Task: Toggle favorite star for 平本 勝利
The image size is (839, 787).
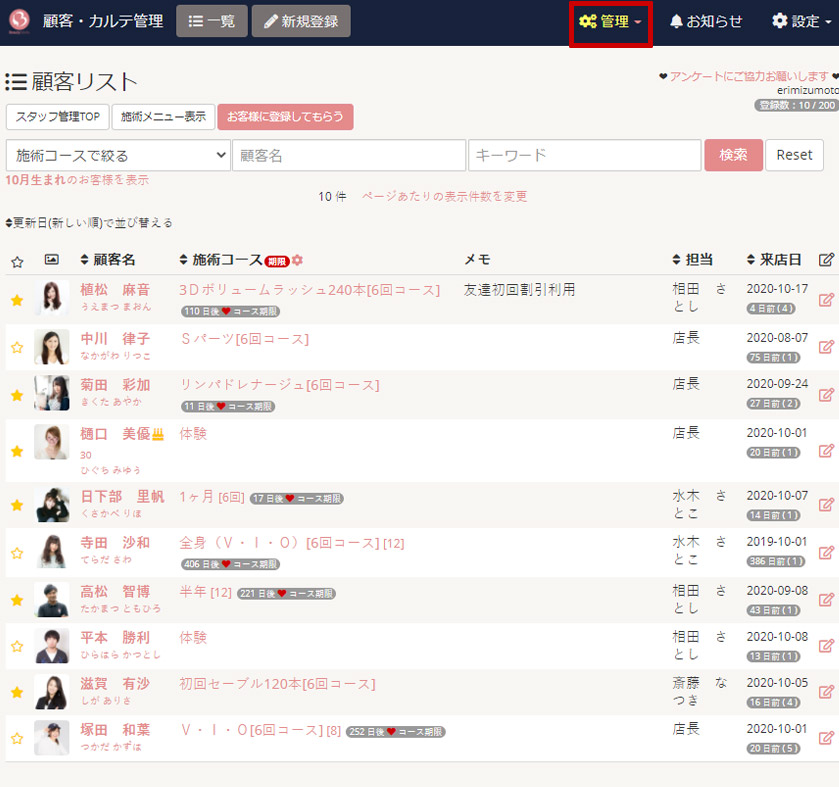Action: pos(17,646)
